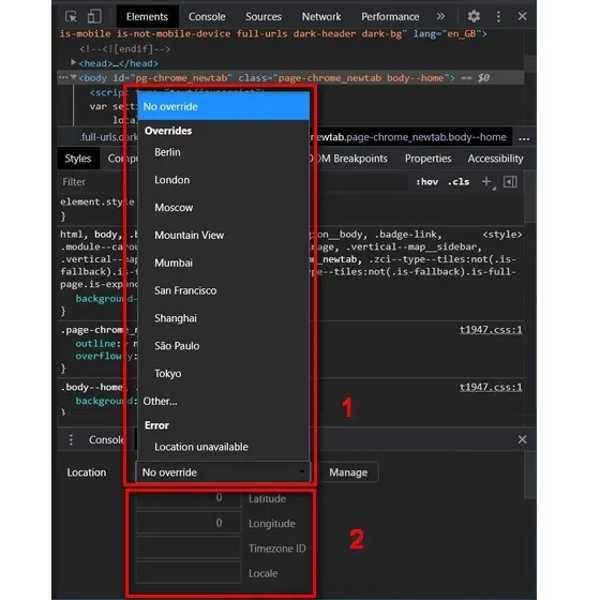Toggle the computed styles sidebar icon
Viewport: 600px width, 600px height.
[x=510, y=182]
